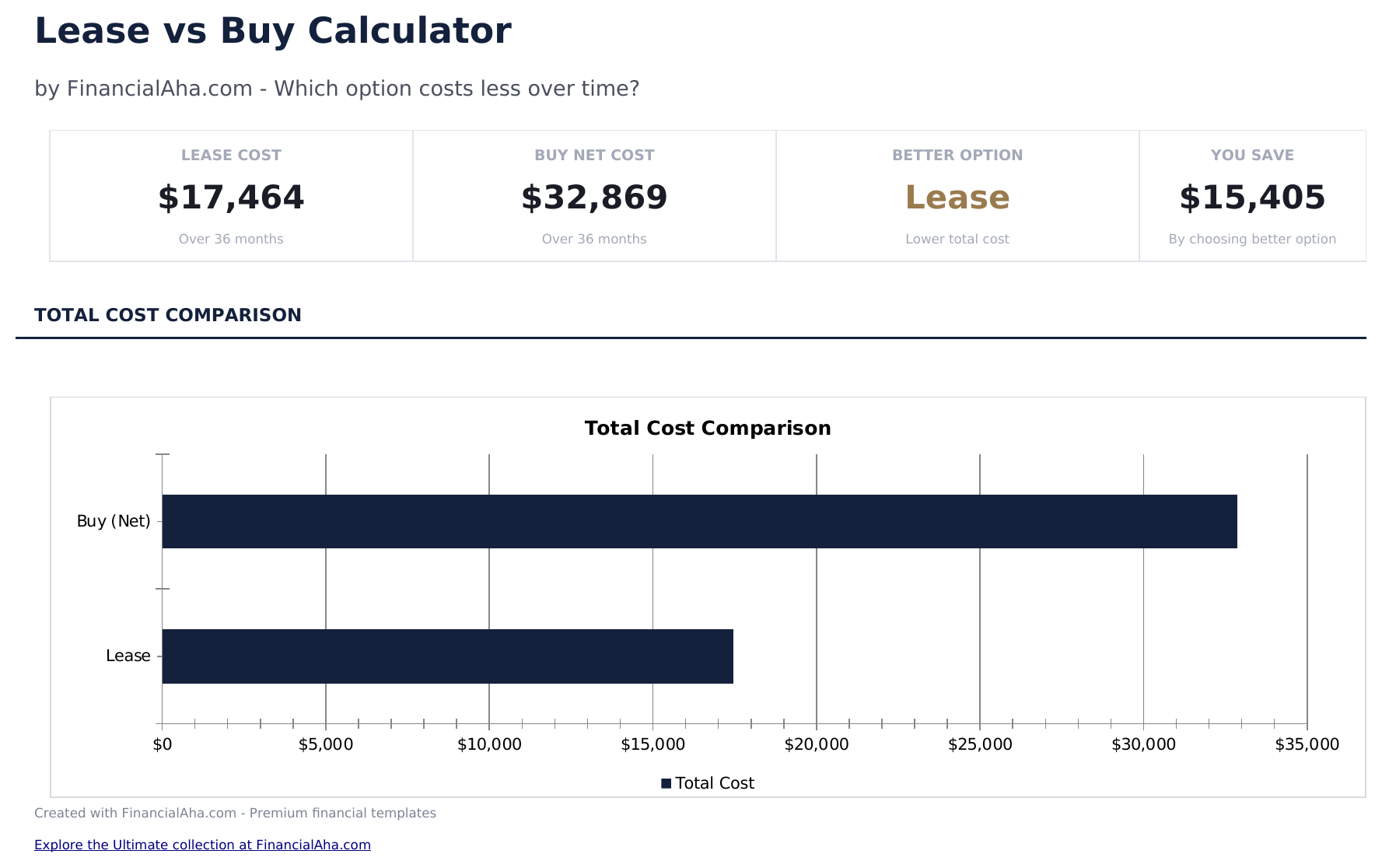The image size is (1382, 868).
Task: Click the Total Cost legend label
Action: tap(715, 783)
